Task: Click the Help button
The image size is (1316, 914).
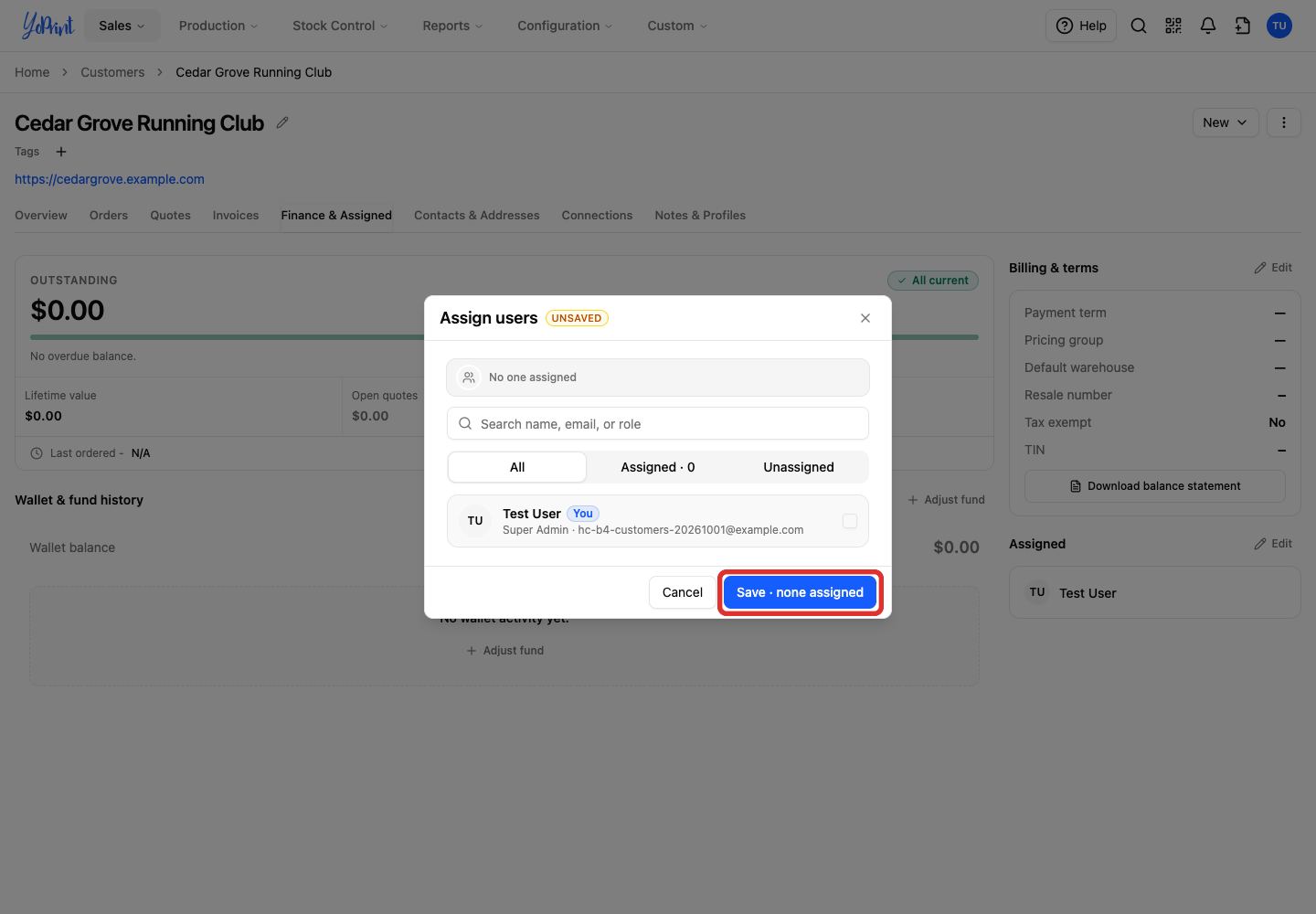Action: coord(1081,26)
